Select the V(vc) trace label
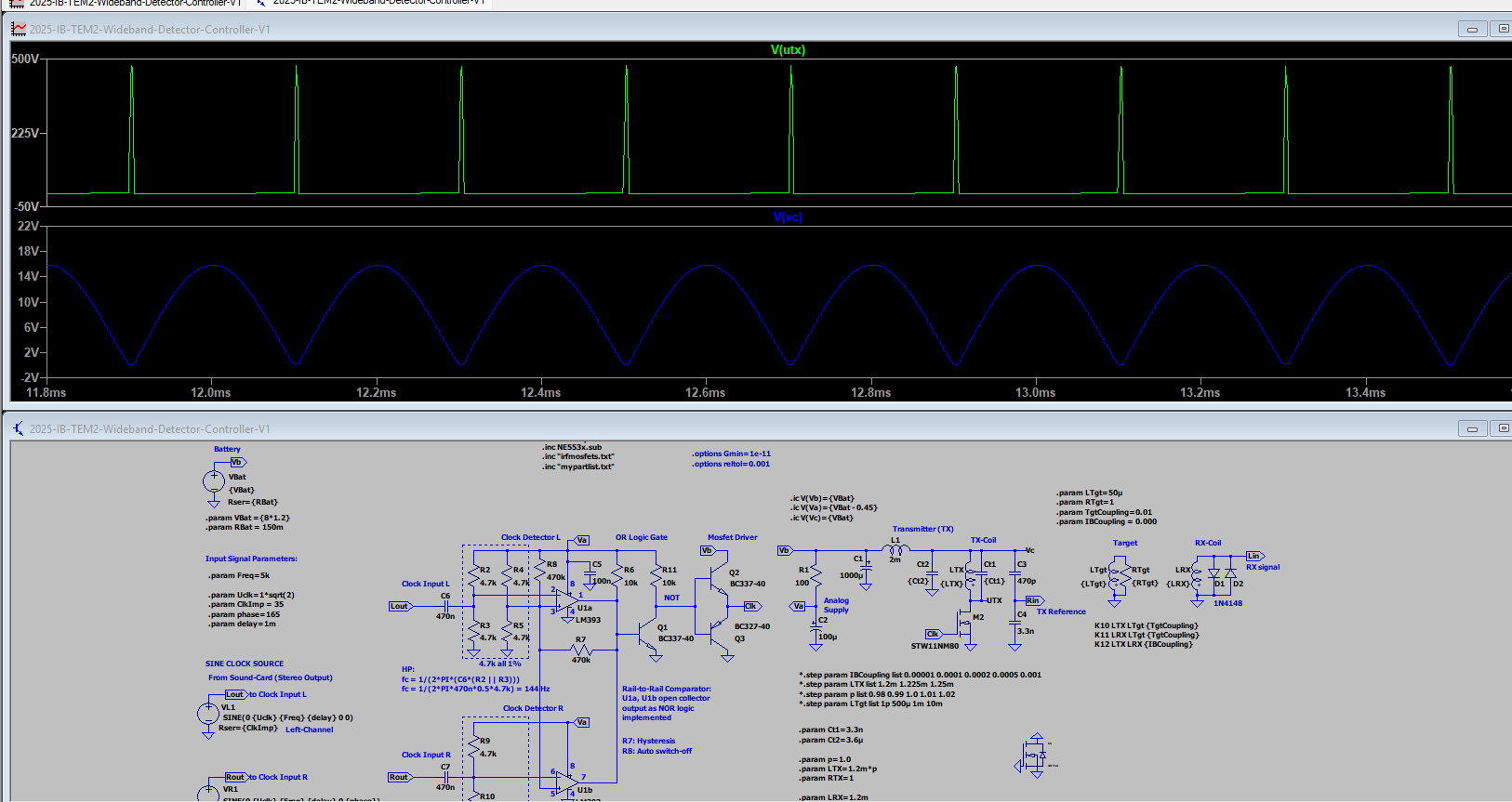The image size is (1512, 802). (x=787, y=217)
